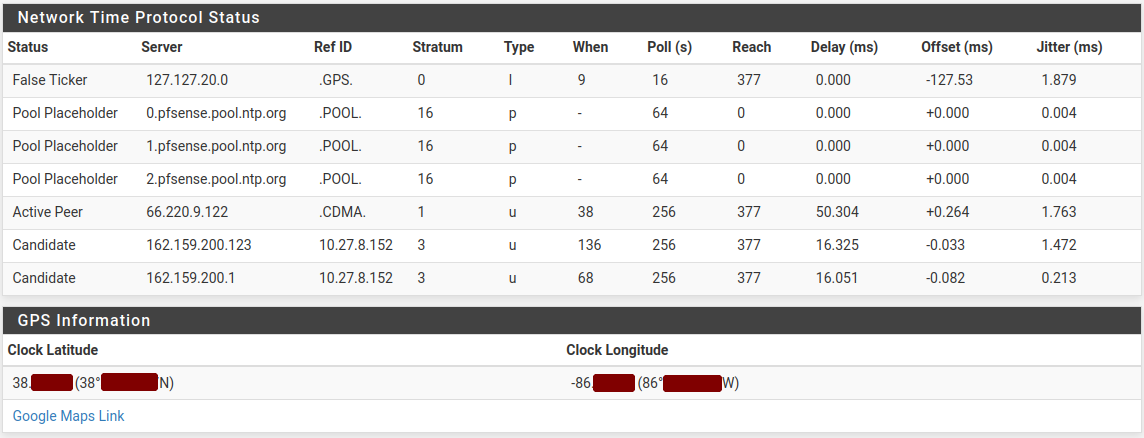Click the GPS Information panel heading
This screenshot has height=438, width=1144.
click(x=84, y=321)
